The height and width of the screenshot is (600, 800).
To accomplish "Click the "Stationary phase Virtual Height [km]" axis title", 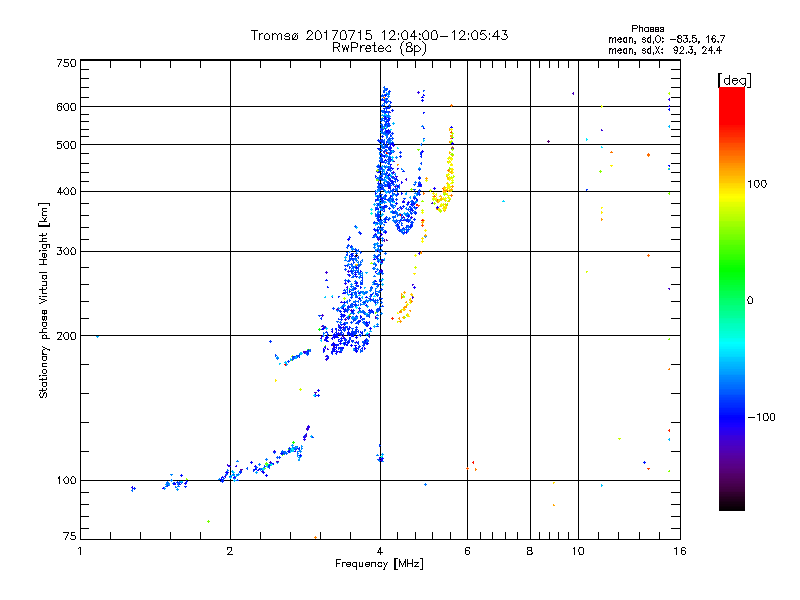I will point(43,300).
